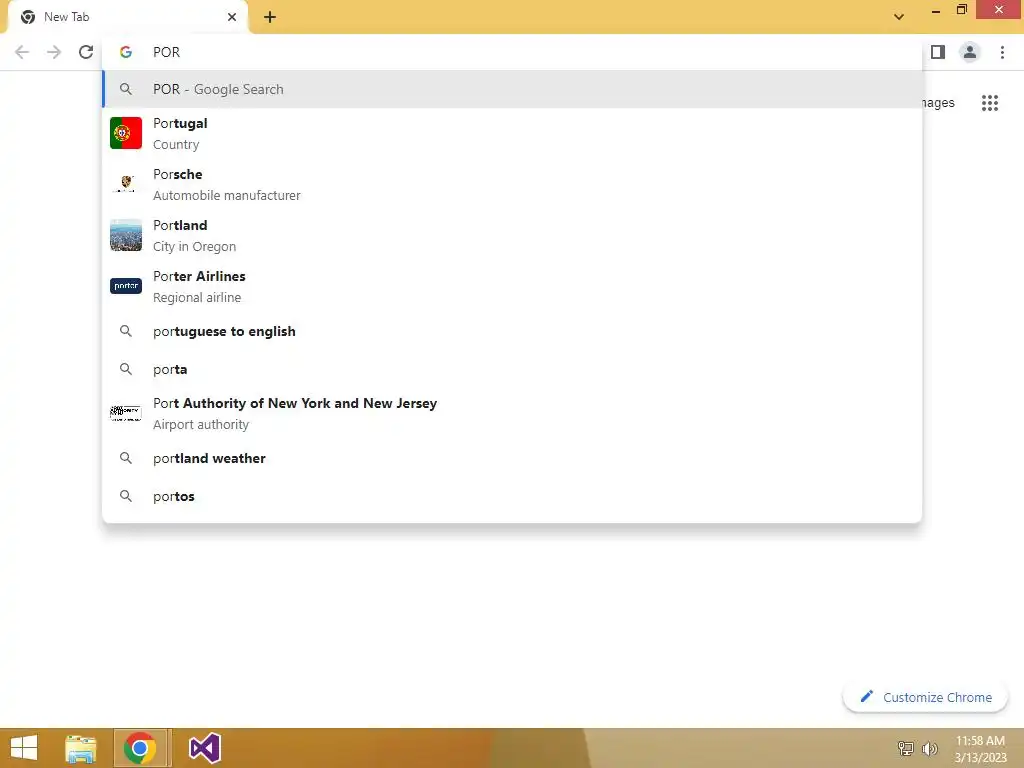Click the Port Authority logo thumbnail
This screenshot has height=768, width=1024.
(126, 413)
